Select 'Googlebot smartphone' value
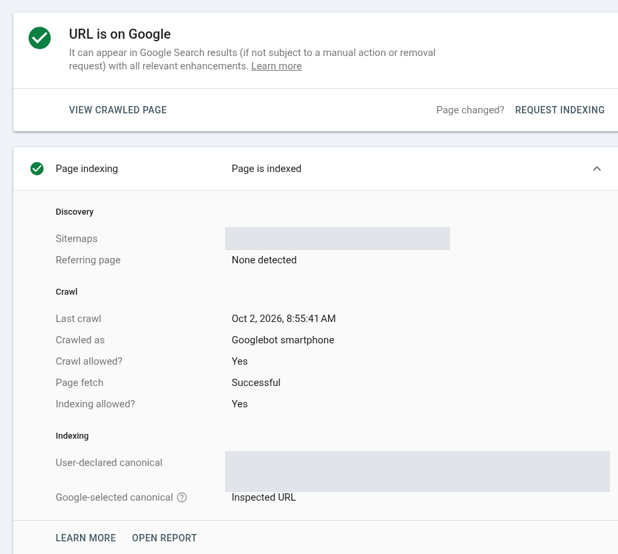The width and height of the screenshot is (618, 554). (x=283, y=340)
